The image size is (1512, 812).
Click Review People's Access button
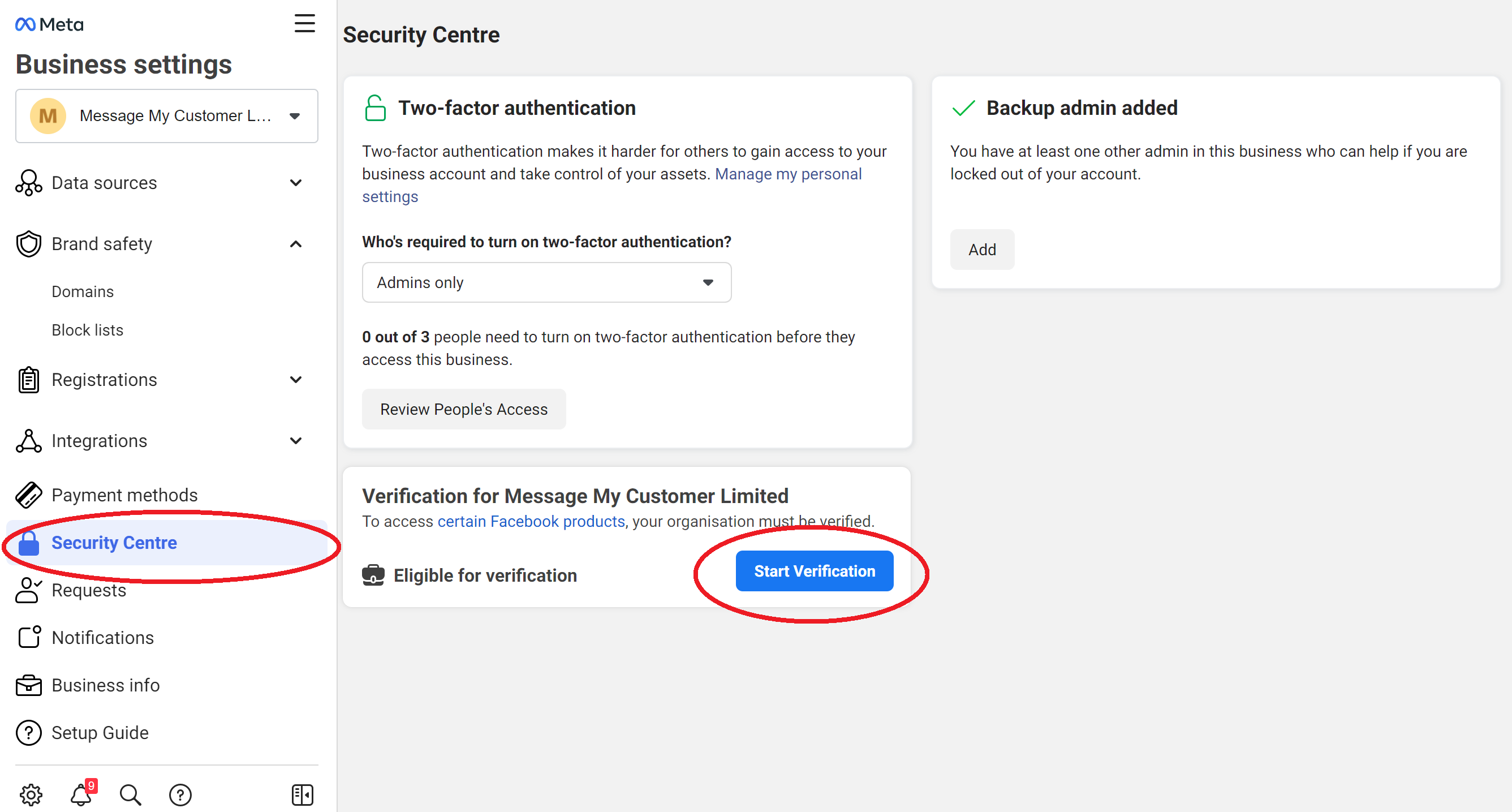coord(464,409)
